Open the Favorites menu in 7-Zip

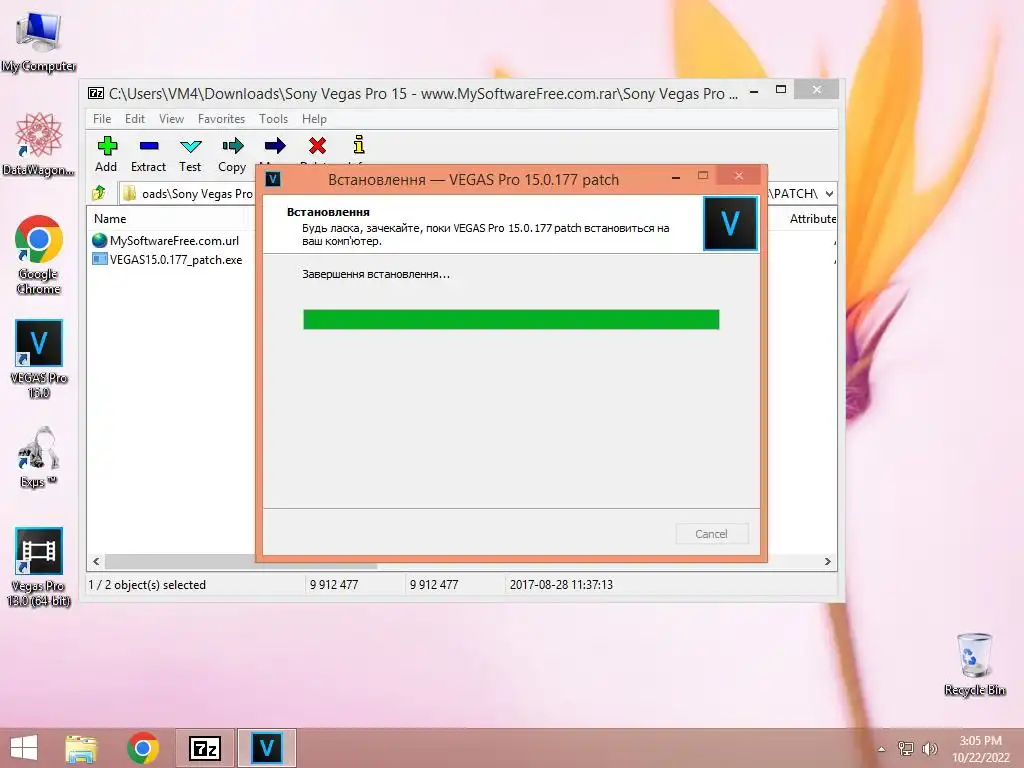click(x=221, y=119)
